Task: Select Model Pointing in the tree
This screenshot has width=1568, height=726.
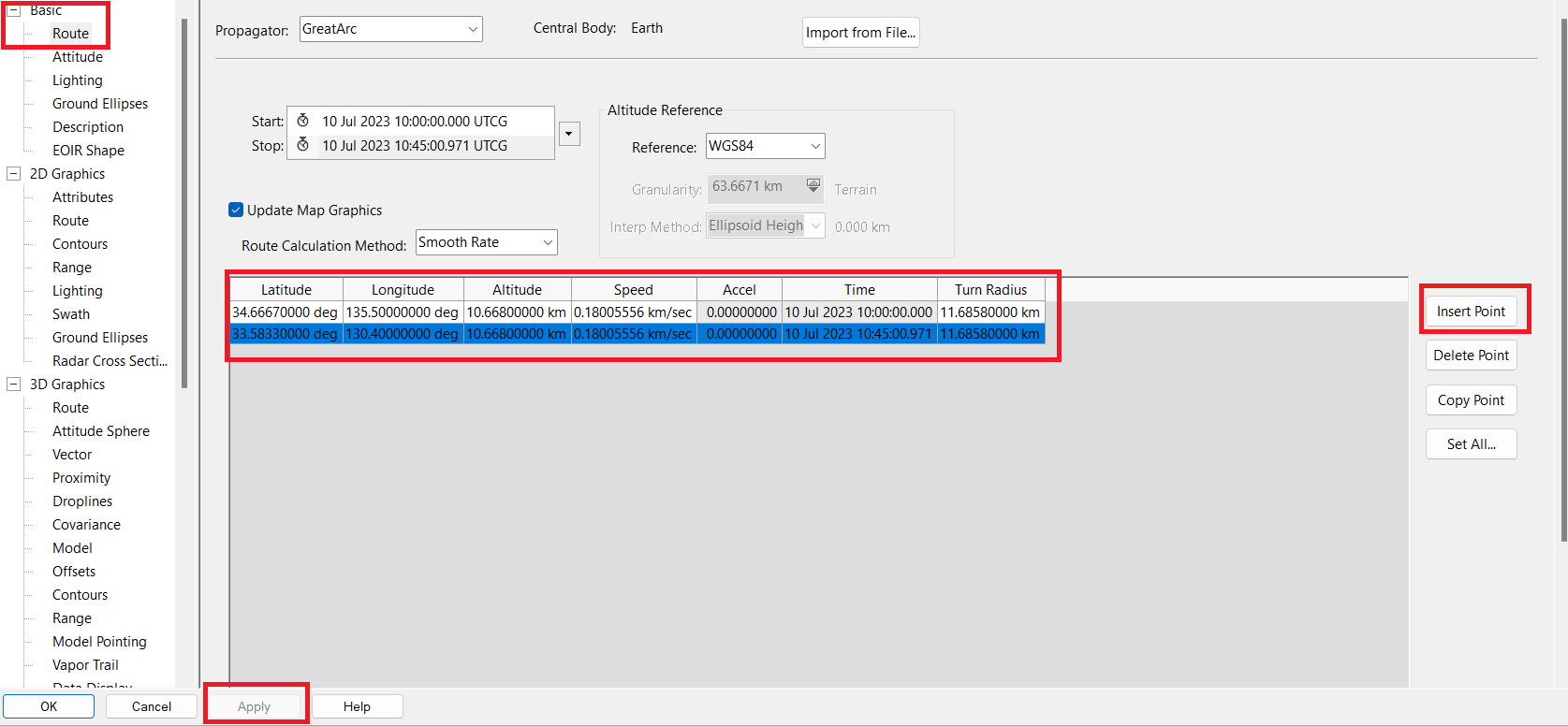Action: tap(99, 642)
